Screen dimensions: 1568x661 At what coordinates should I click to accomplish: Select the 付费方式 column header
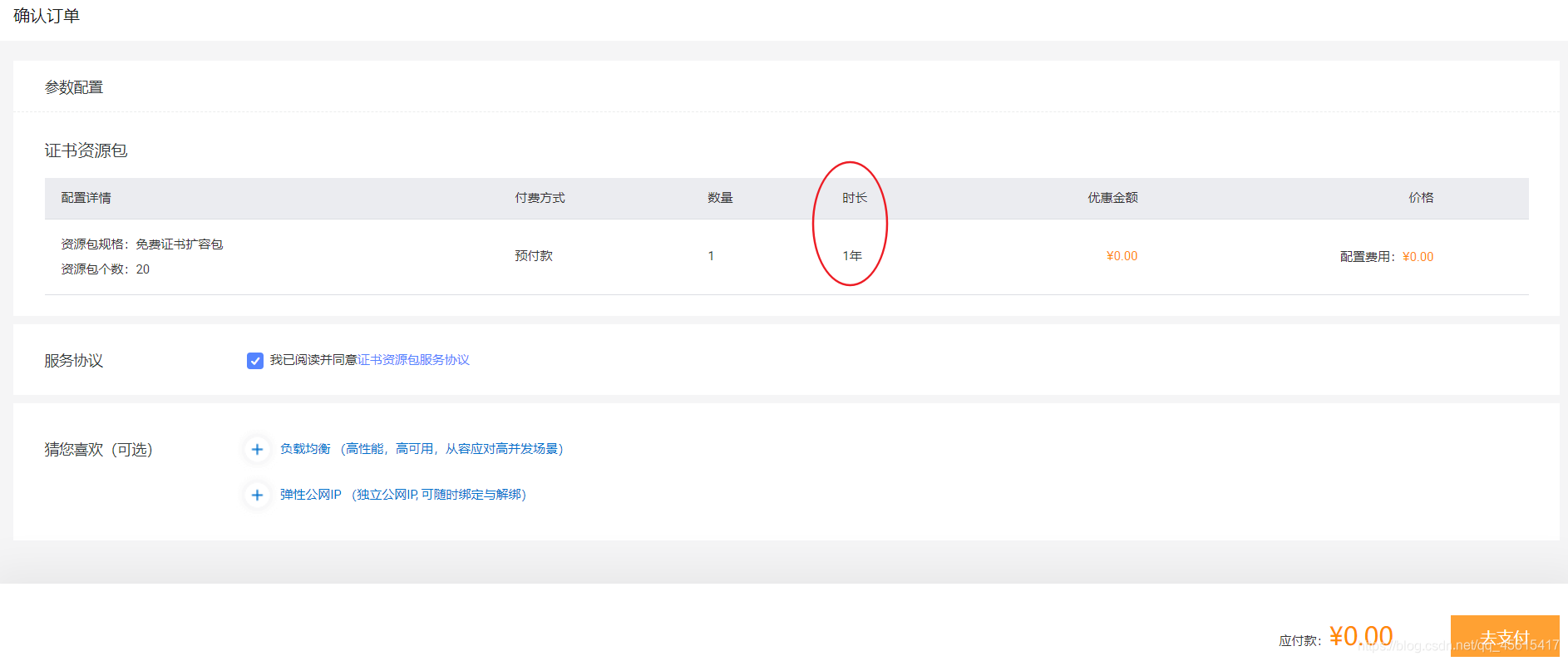(540, 198)
